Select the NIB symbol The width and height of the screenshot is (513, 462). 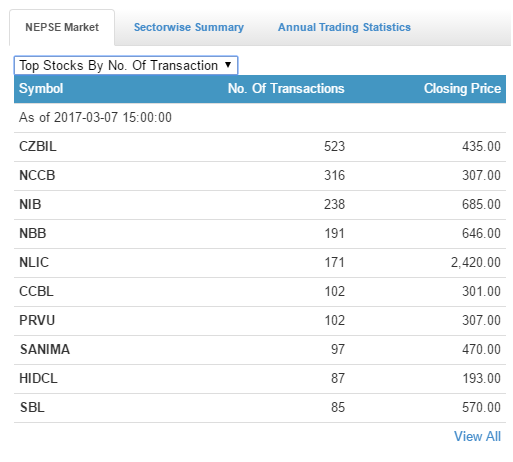[30, 204]
